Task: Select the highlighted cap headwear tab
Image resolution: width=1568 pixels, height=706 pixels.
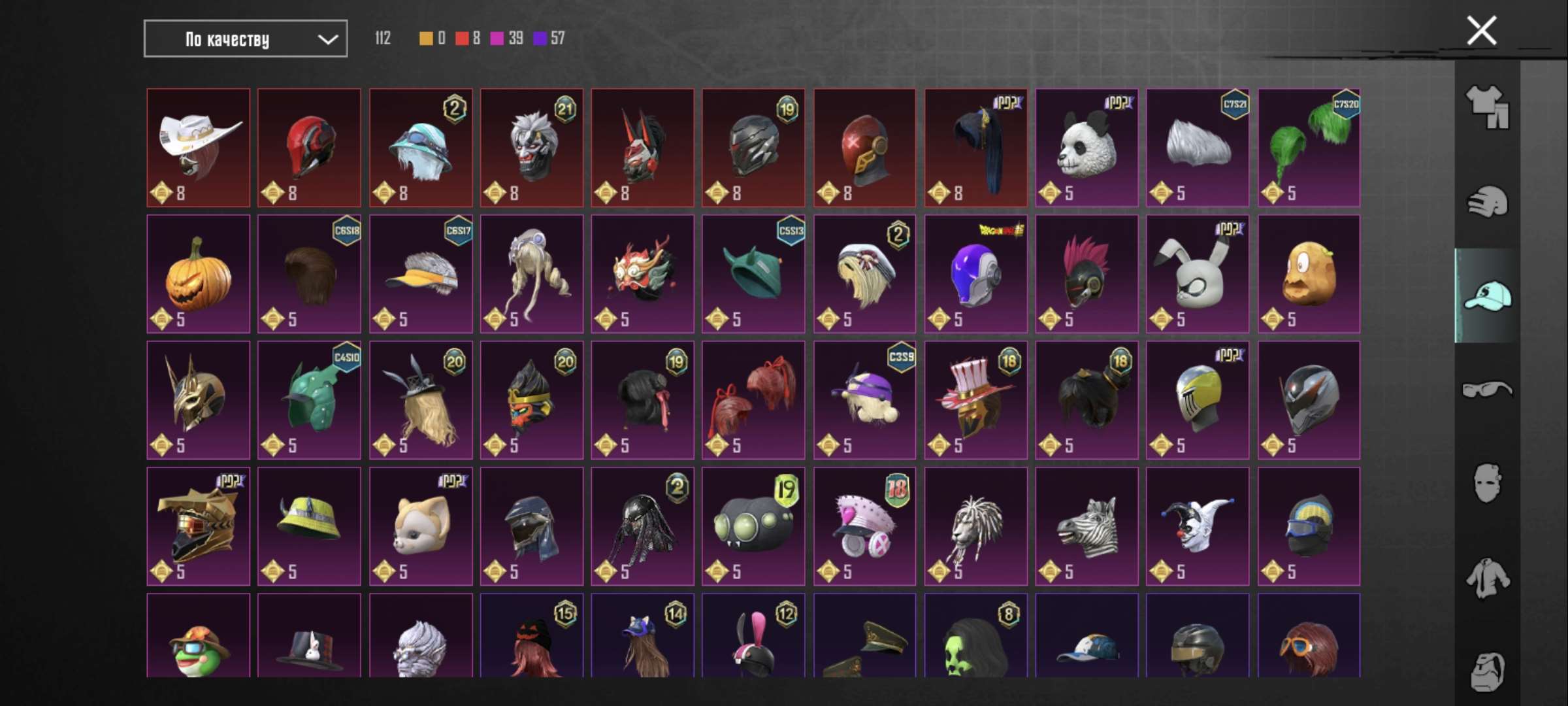Action: 1488,296
